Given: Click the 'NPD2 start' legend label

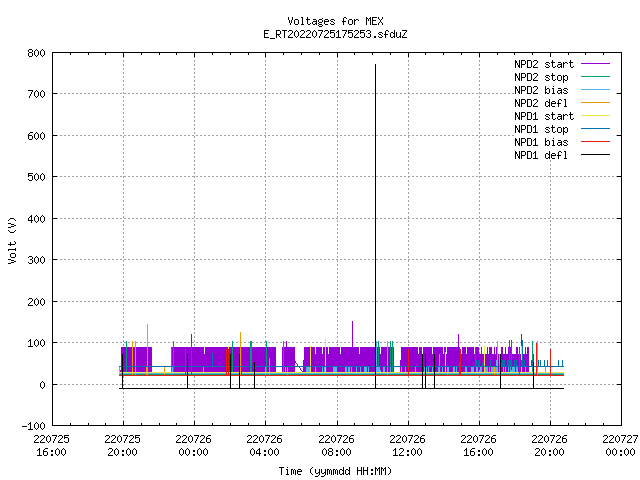Looking at the screenshot, I should pos(544,64).
